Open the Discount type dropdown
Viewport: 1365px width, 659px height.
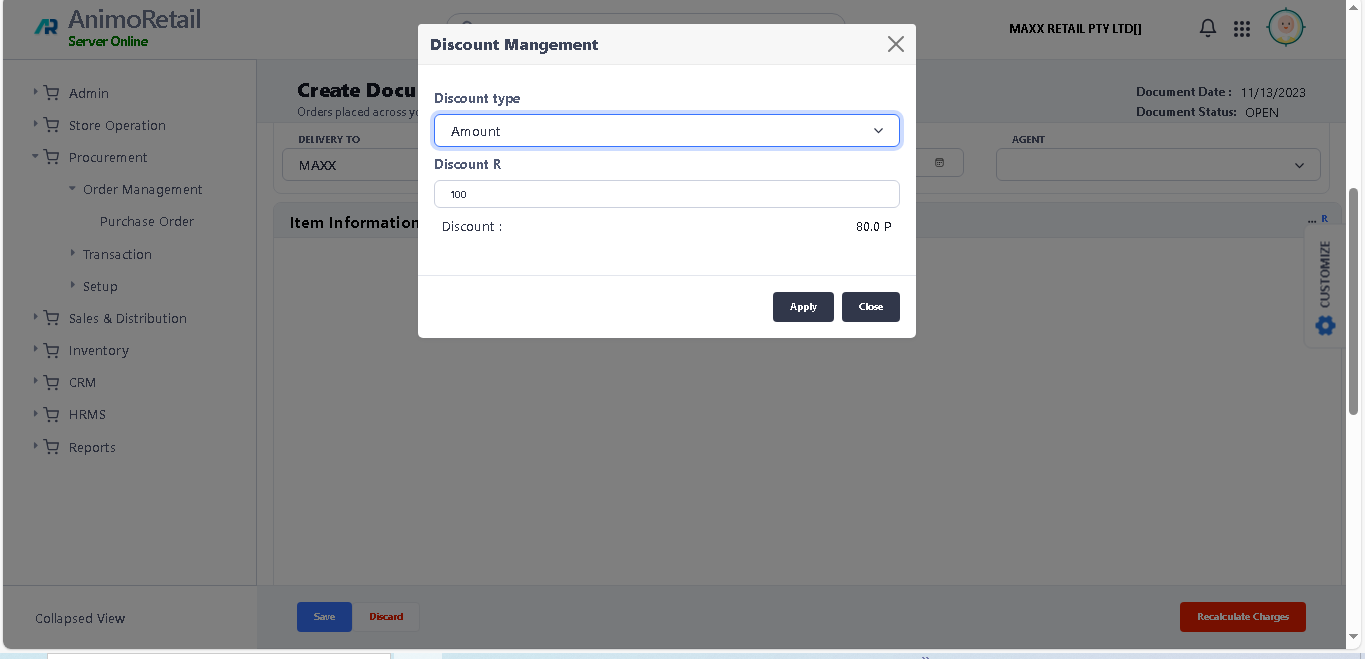coord(667,131)
